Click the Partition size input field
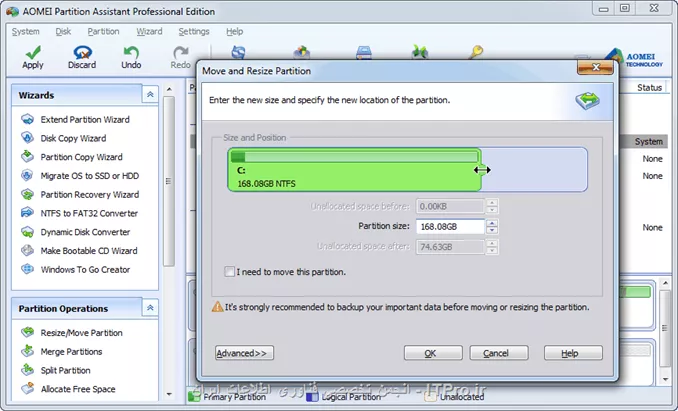This screenshot has height=411, width=678. 450,226
